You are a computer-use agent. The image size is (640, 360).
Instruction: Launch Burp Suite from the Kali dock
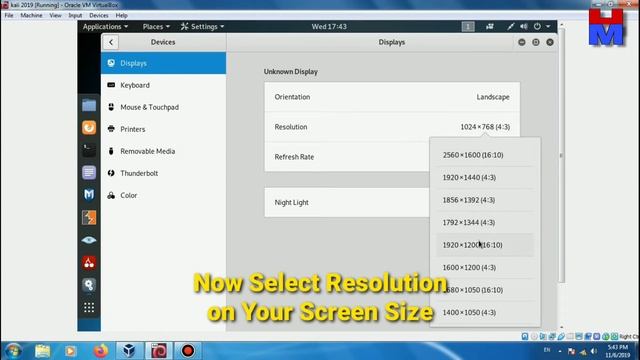[89, 217]
